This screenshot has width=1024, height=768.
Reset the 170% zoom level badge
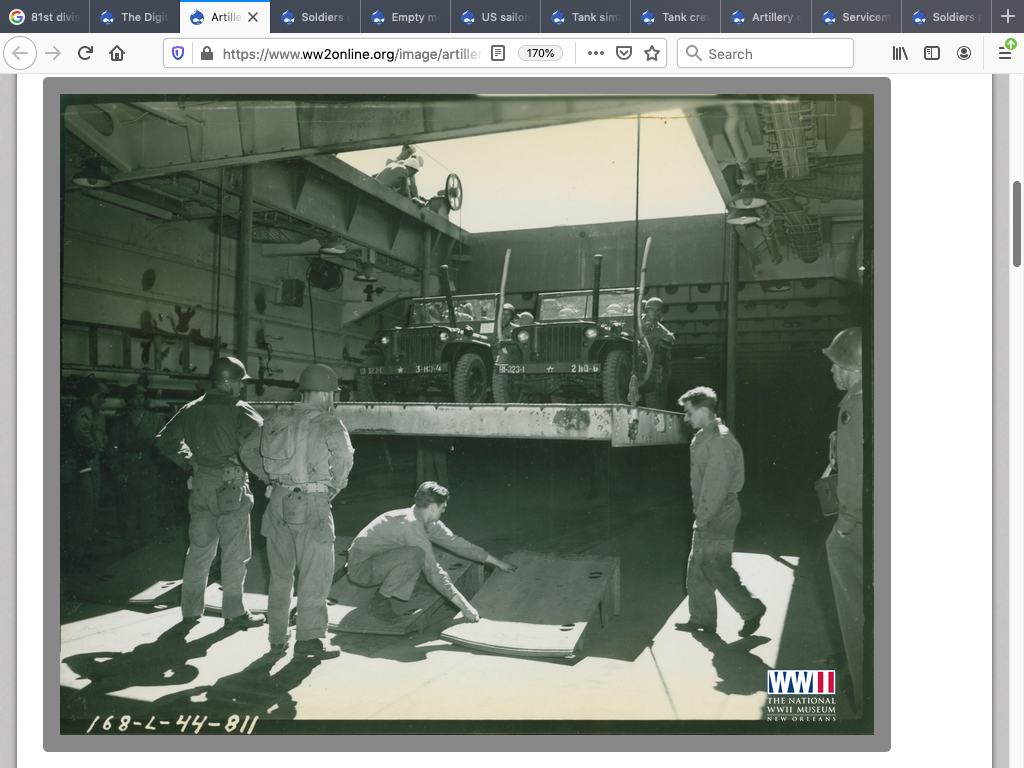[x=540, y=53]
